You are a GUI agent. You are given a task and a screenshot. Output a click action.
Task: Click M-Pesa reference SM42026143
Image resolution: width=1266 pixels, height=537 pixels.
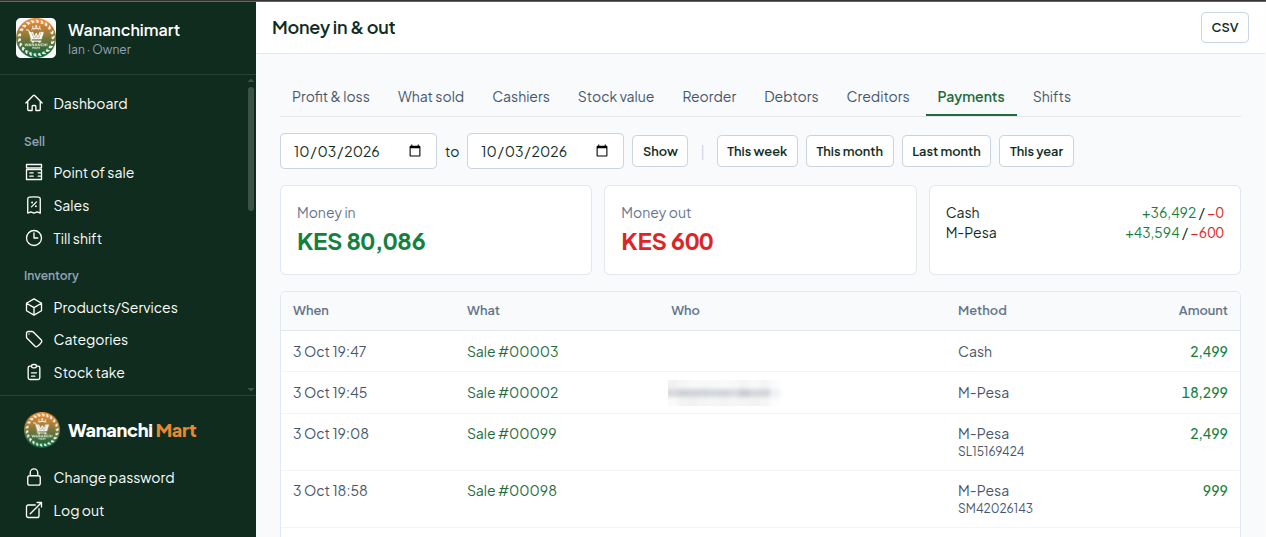(995, 509)
